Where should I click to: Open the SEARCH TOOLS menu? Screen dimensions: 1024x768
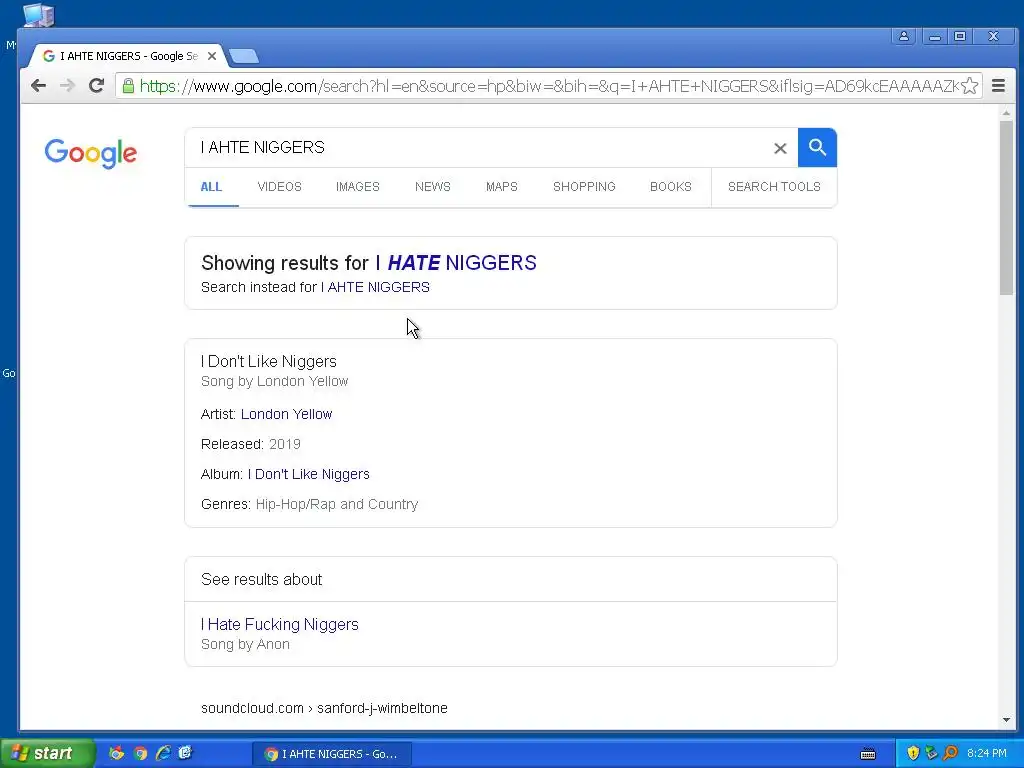(x=774, y=187)
